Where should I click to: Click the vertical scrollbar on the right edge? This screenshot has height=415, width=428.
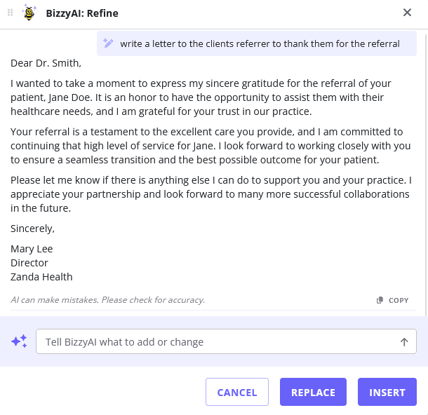tap(426, 173)
